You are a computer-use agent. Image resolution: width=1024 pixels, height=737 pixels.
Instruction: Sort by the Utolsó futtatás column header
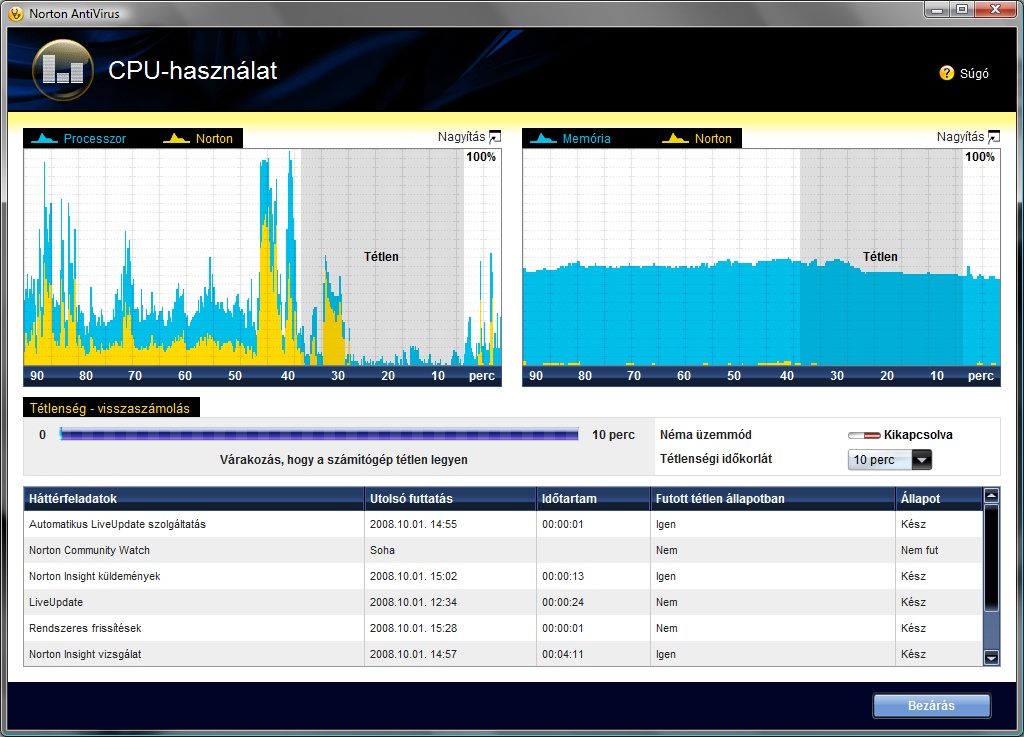(450, 498)
